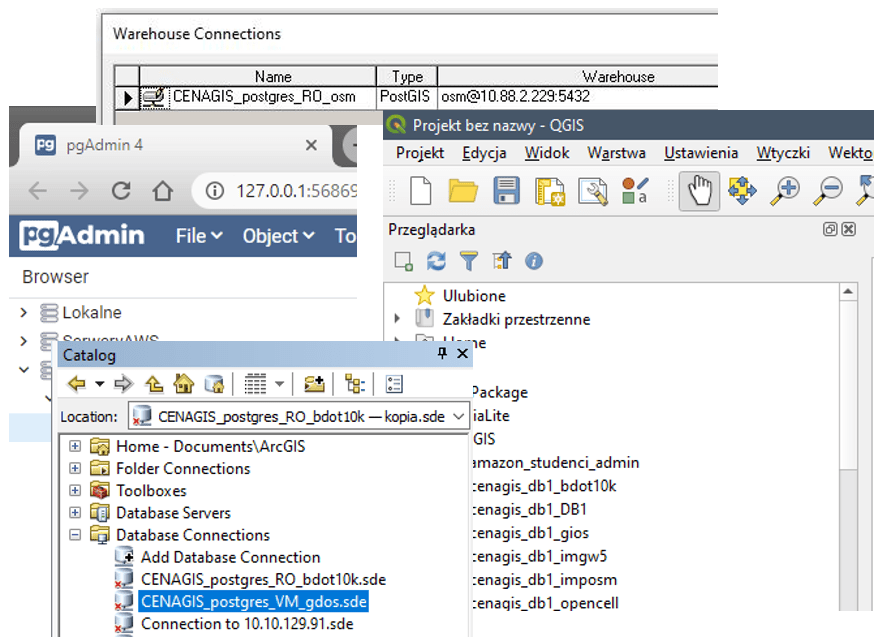Select CENAGIS_postgres_RO_bdot10k.sde connection
This screenshot has height=644, width=881.
(x=264, y=579)
